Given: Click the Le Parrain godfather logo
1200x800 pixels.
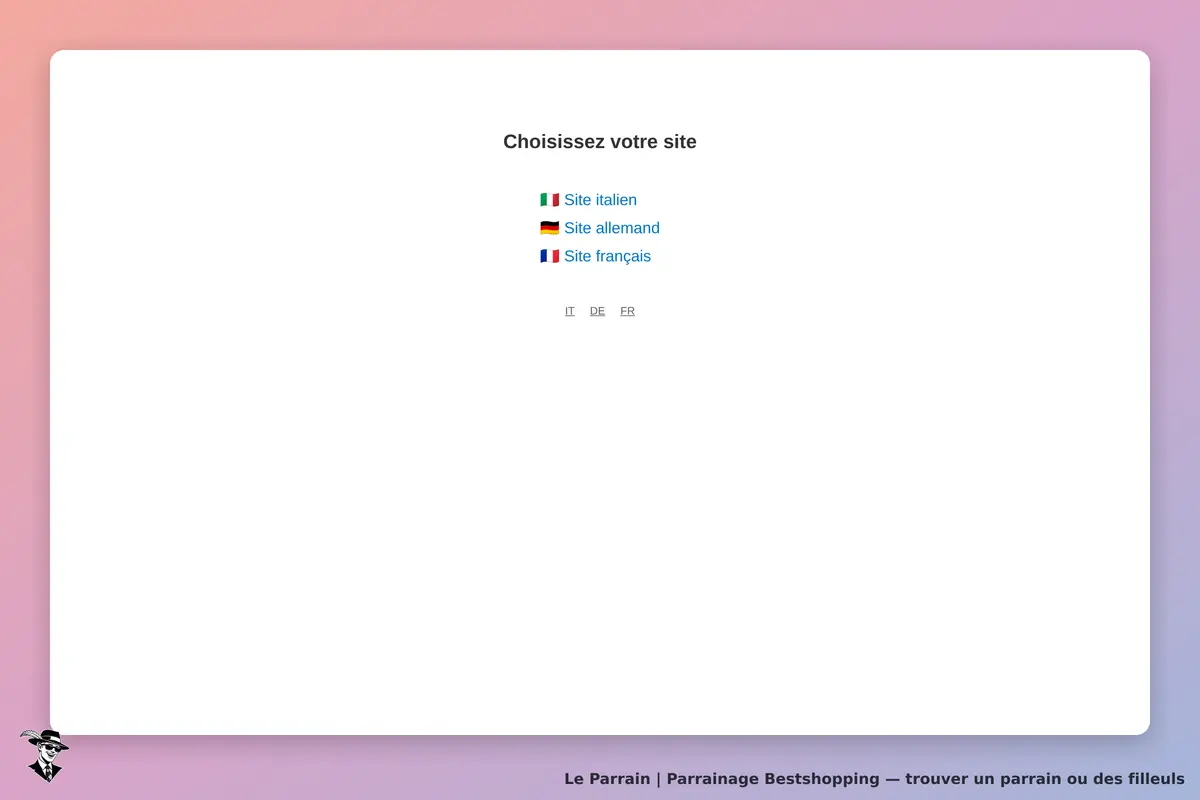Looking at the screenshot, I should click(44, 755).
